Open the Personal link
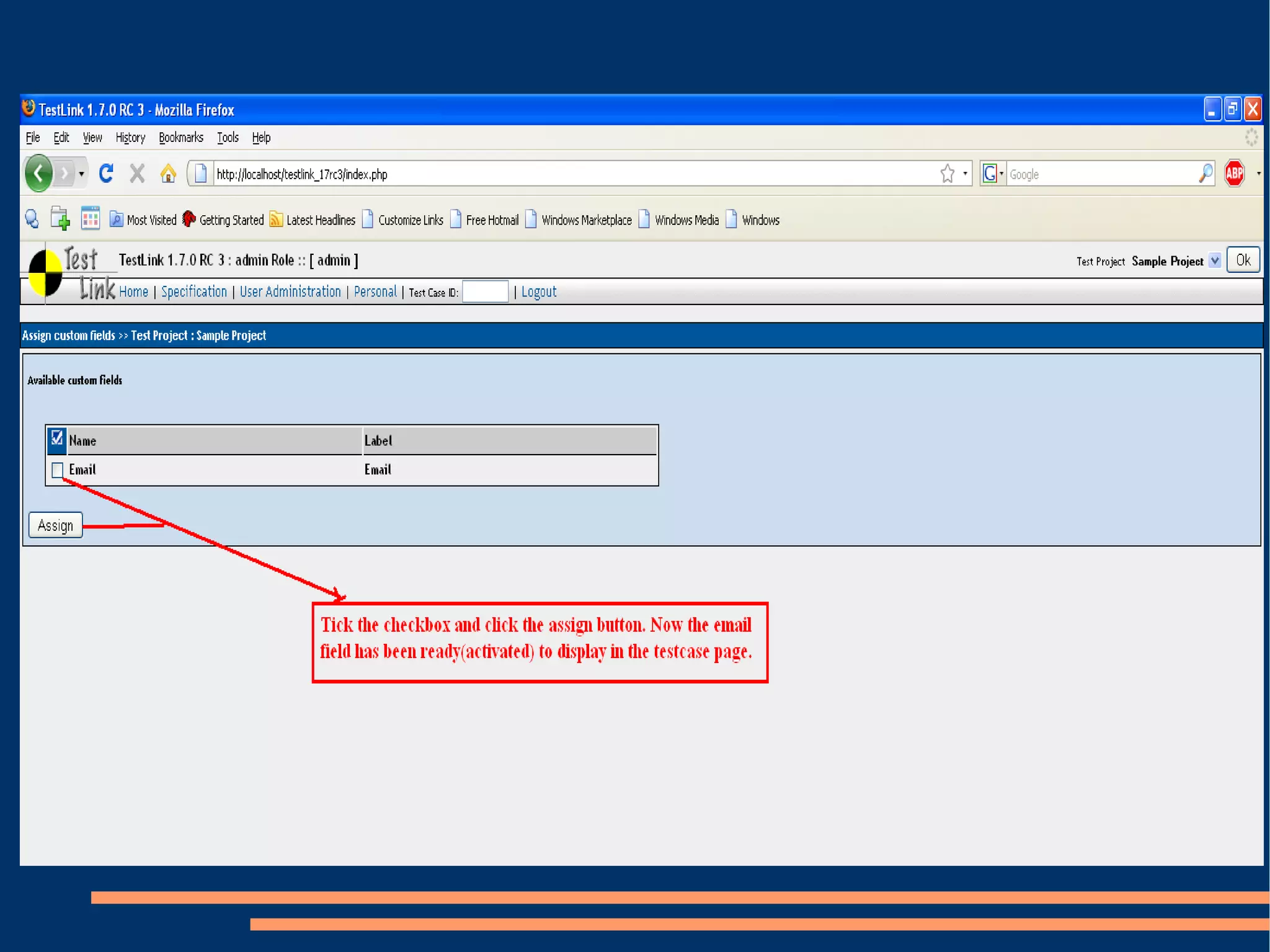Image resolution: width=1270 pixels, height=952 pixels. click(375, 291)
